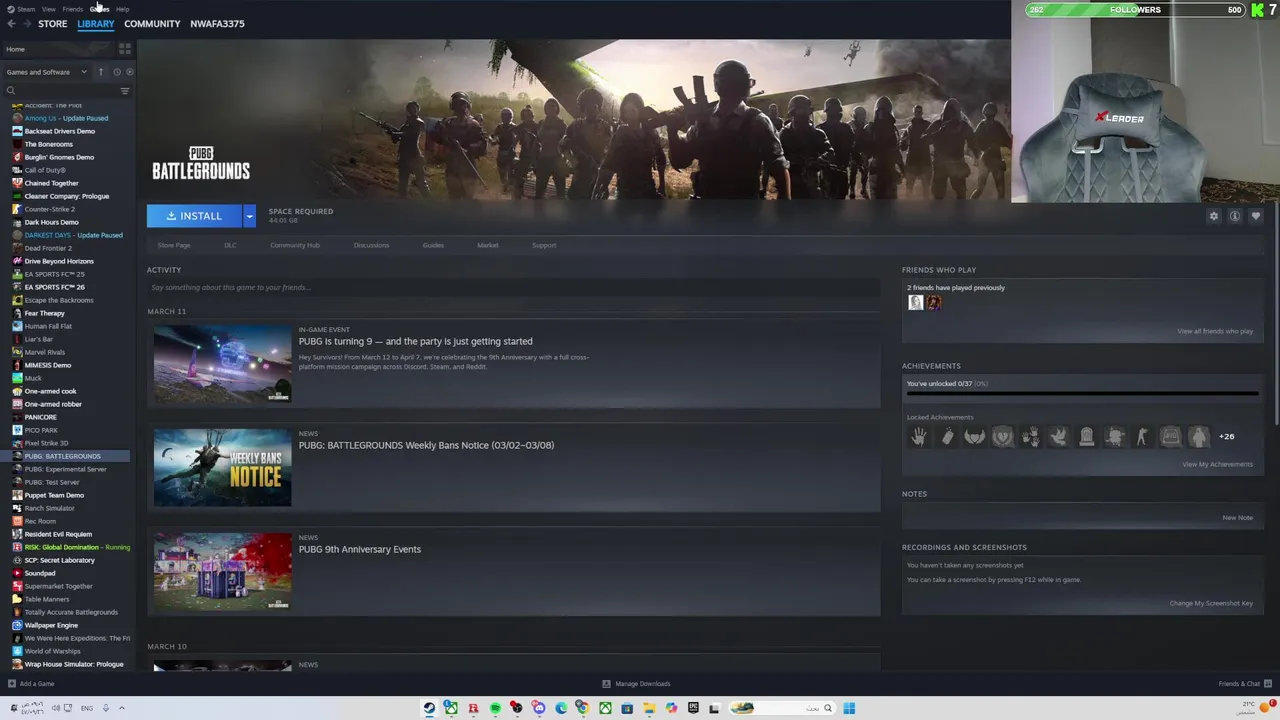Image resolution: width=1280 pixels, height=720 pixels.
Task: Click View My Achievements link
Action: coord(1217,464)
